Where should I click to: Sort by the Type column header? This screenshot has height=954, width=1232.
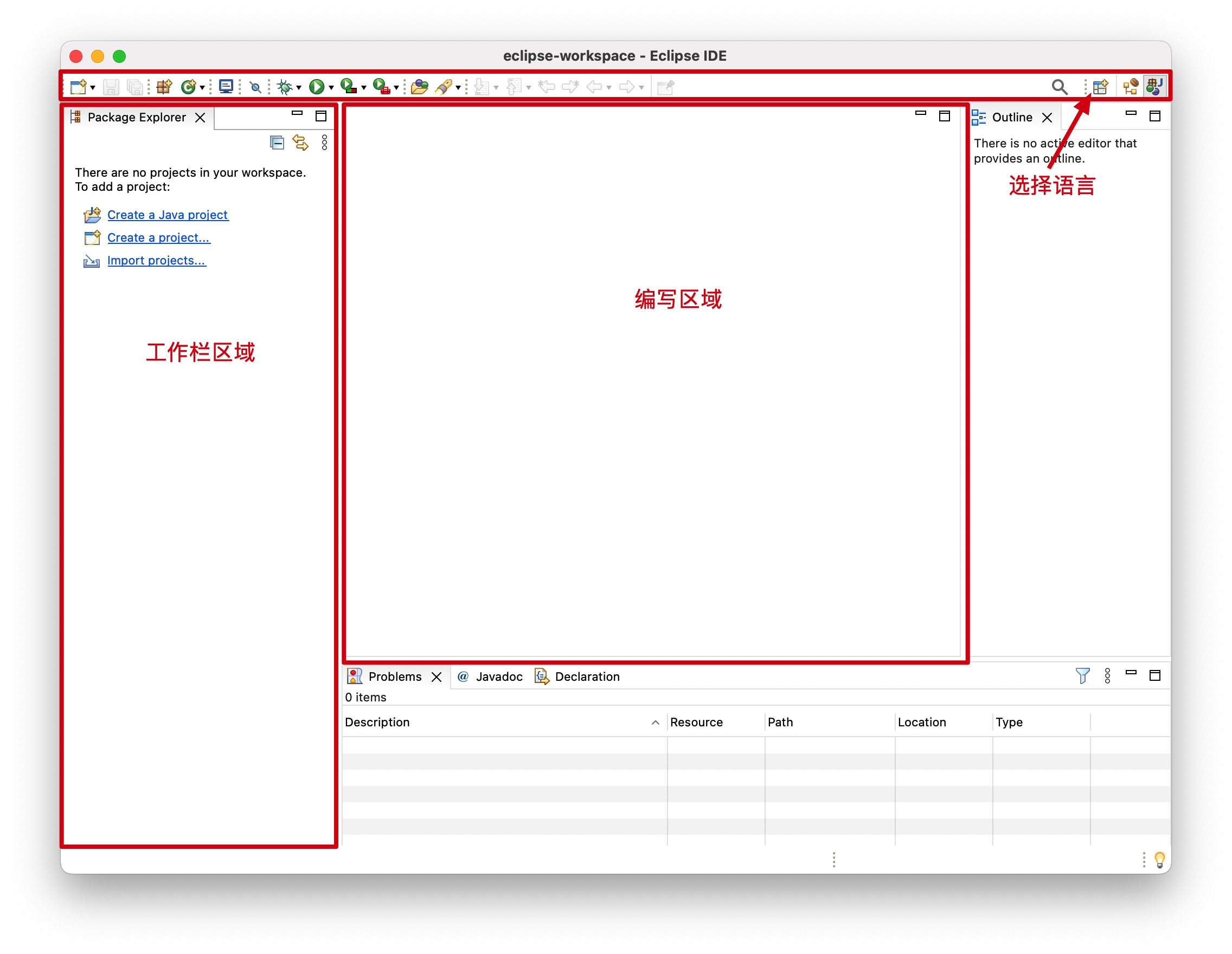click(x=1041, y=722)
